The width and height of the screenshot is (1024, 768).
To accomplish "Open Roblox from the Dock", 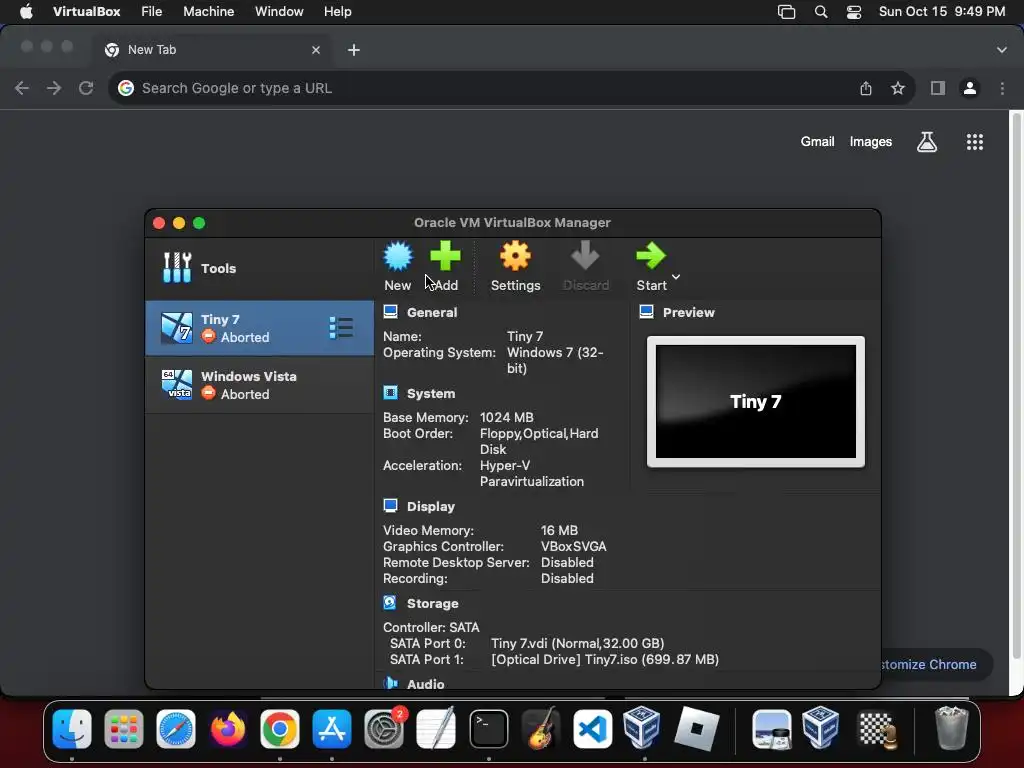I will pos(696,729).
